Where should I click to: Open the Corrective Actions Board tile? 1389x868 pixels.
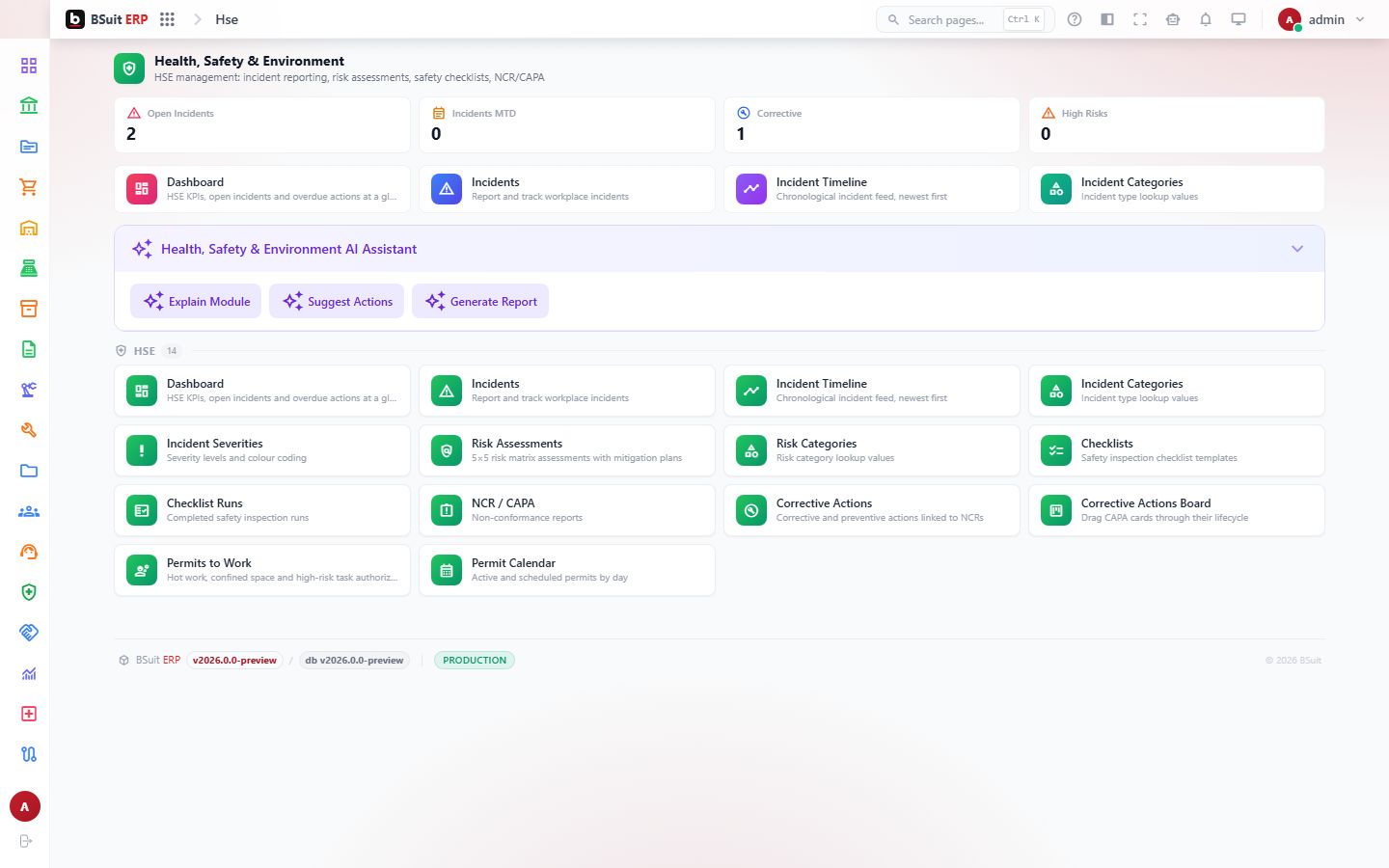[1177, 510]
